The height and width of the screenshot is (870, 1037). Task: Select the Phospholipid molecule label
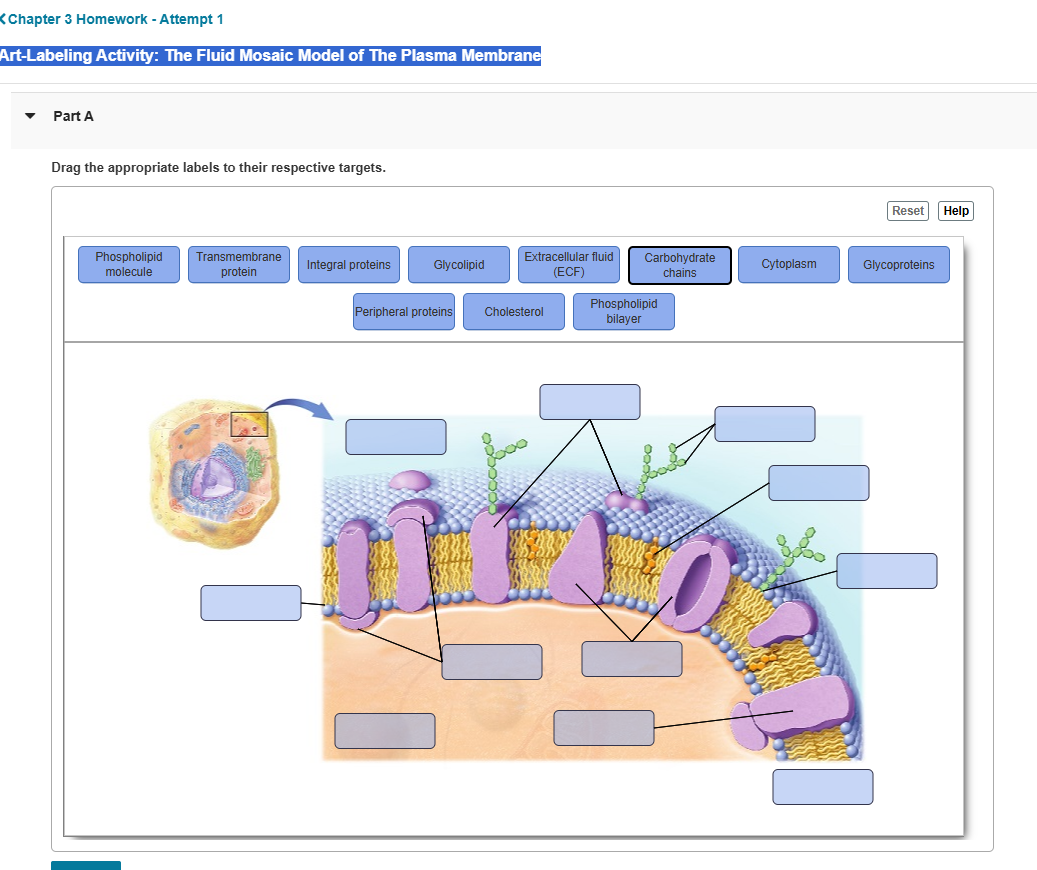coord(128,264)
